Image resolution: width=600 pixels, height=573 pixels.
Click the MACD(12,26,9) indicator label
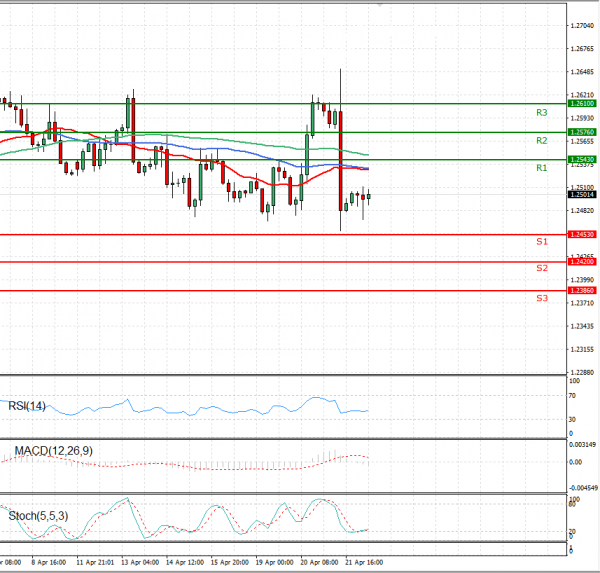[x=54, y=451]
